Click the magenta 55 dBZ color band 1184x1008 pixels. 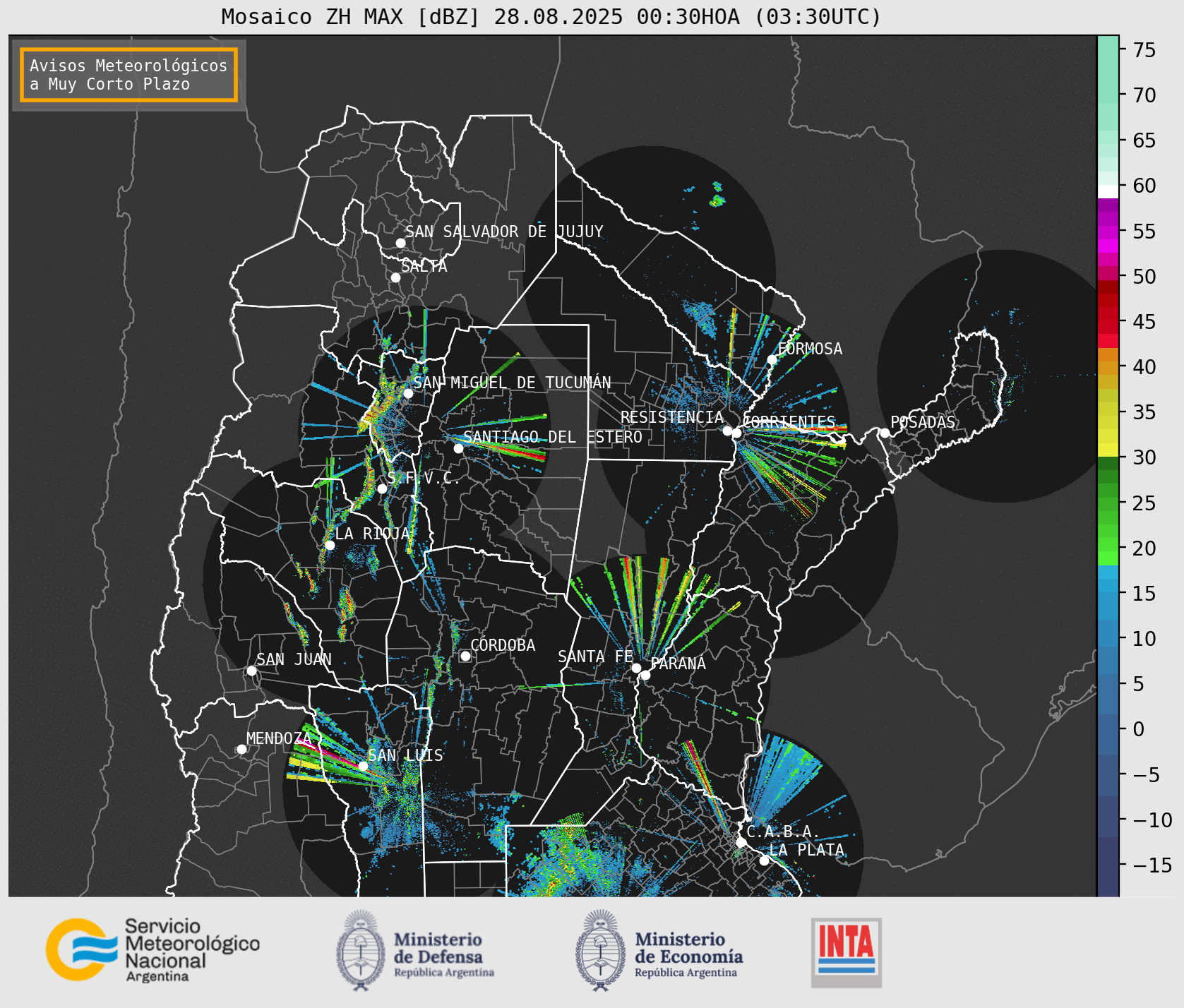(1108, 232)
